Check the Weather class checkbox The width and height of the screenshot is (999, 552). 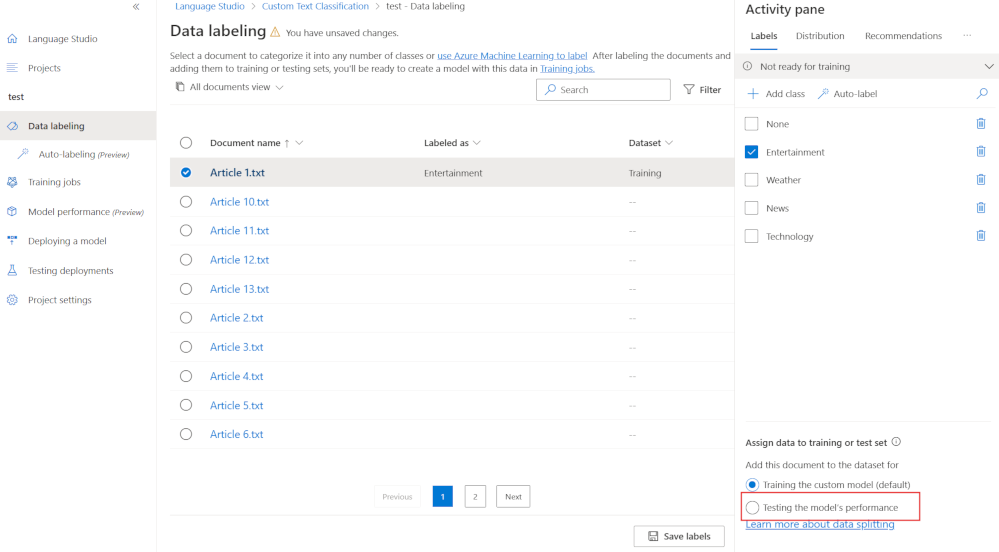click(x=752, y=180)
